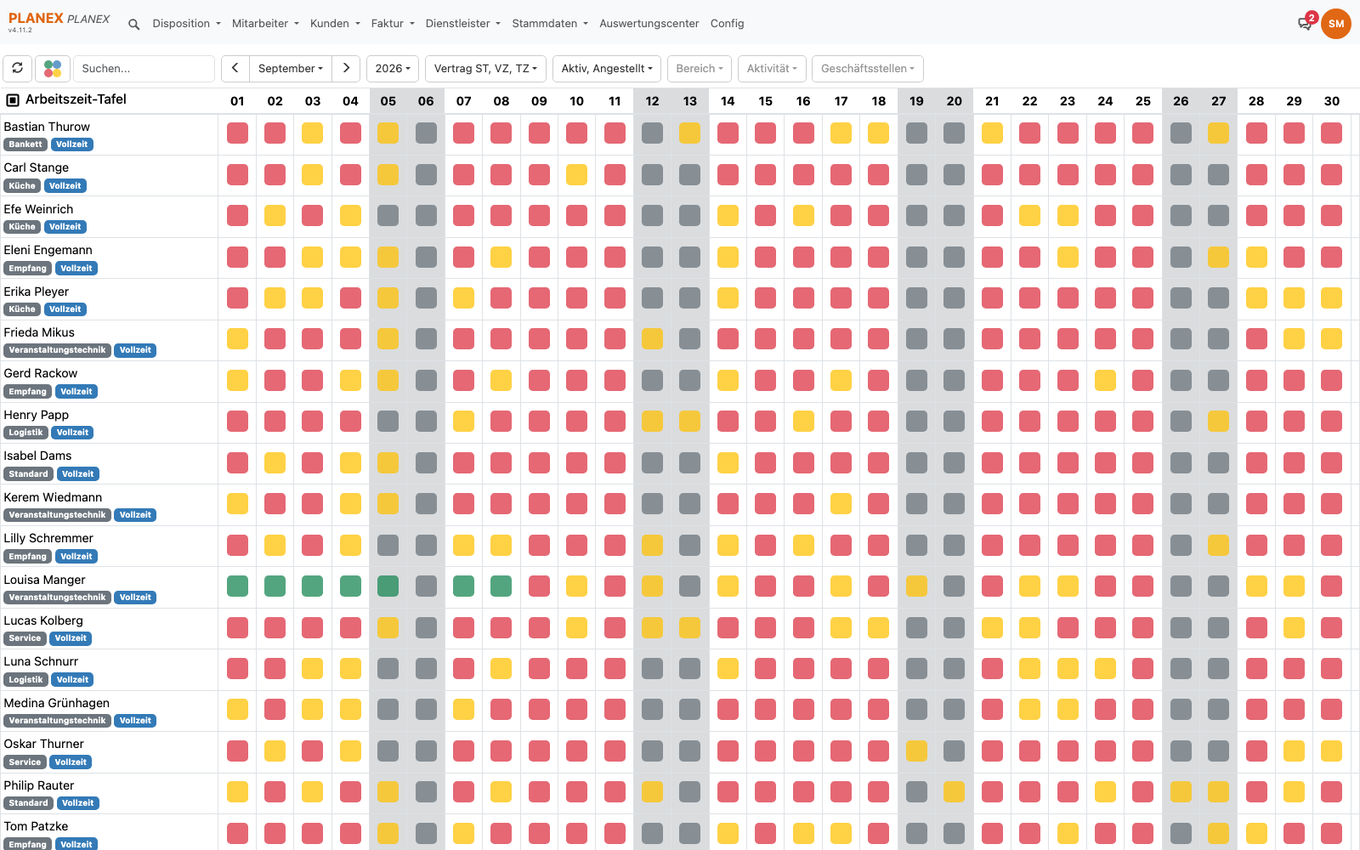Open the Geschäftsstellen filter dropdown
Viewport: 1360px width, 850px height.
(x=868, y=69)
